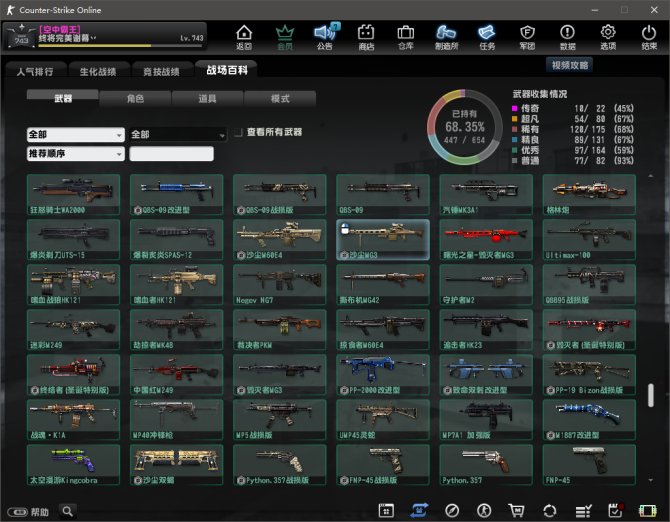Select the 武器 weapons sub-tab
Viewport: 670px width, 522px height.
(63, 97)
